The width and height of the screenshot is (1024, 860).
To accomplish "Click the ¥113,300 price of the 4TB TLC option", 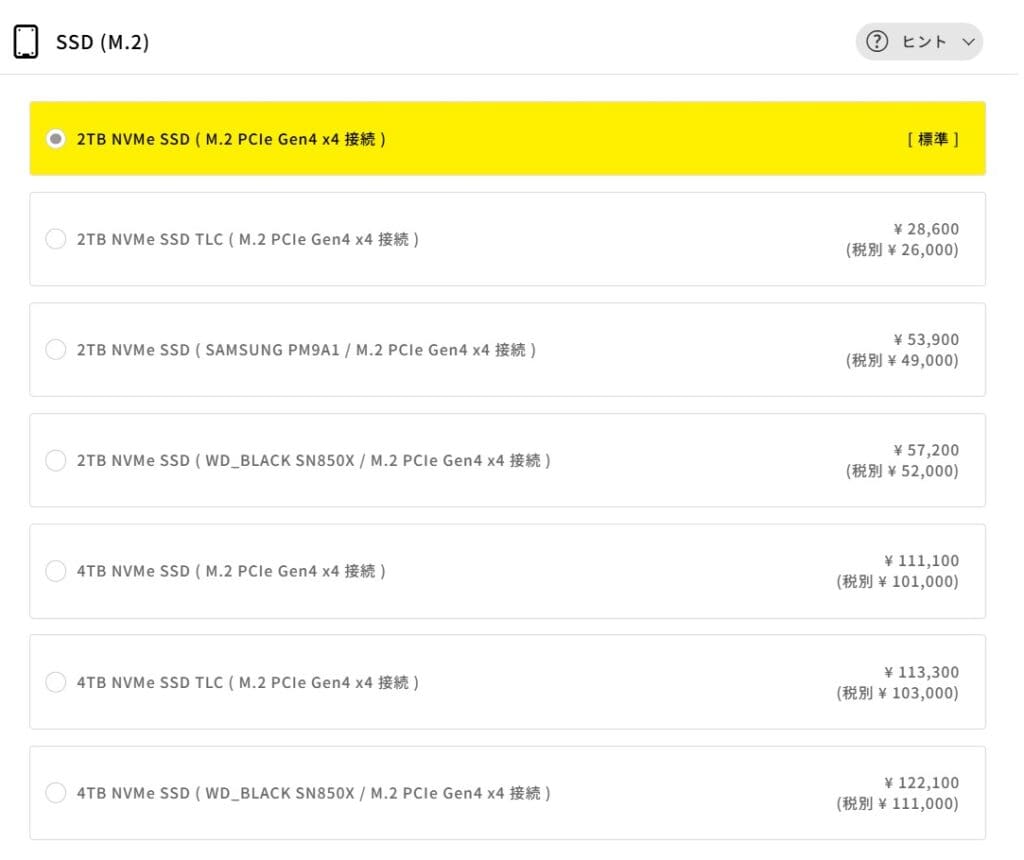I will (x=921, y=672).
